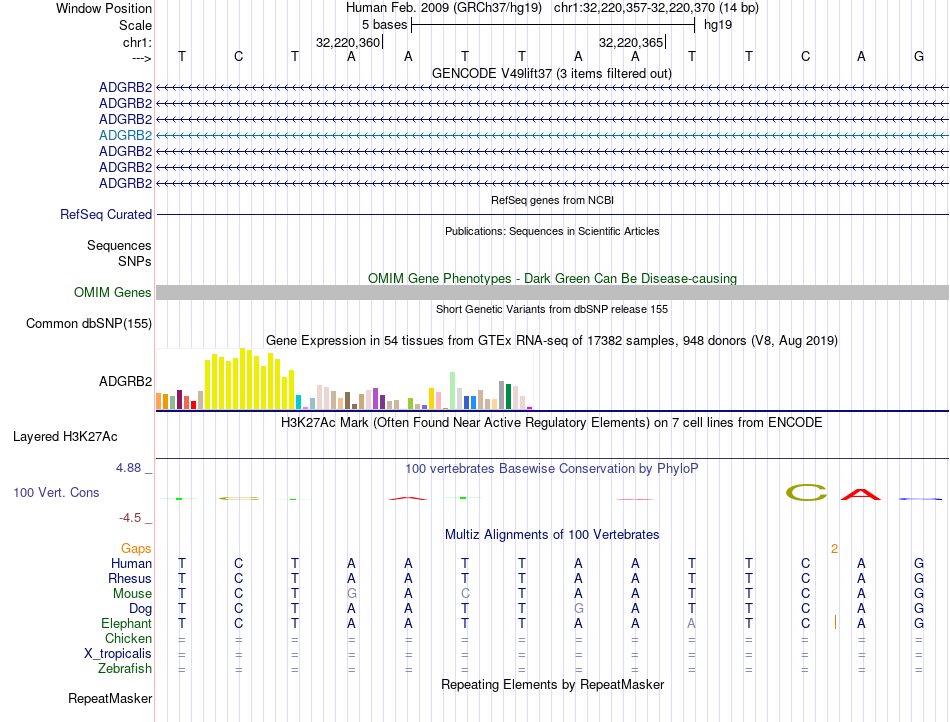
Task: Click the hg19 assembly label beside scale
Action: point(718,25)
